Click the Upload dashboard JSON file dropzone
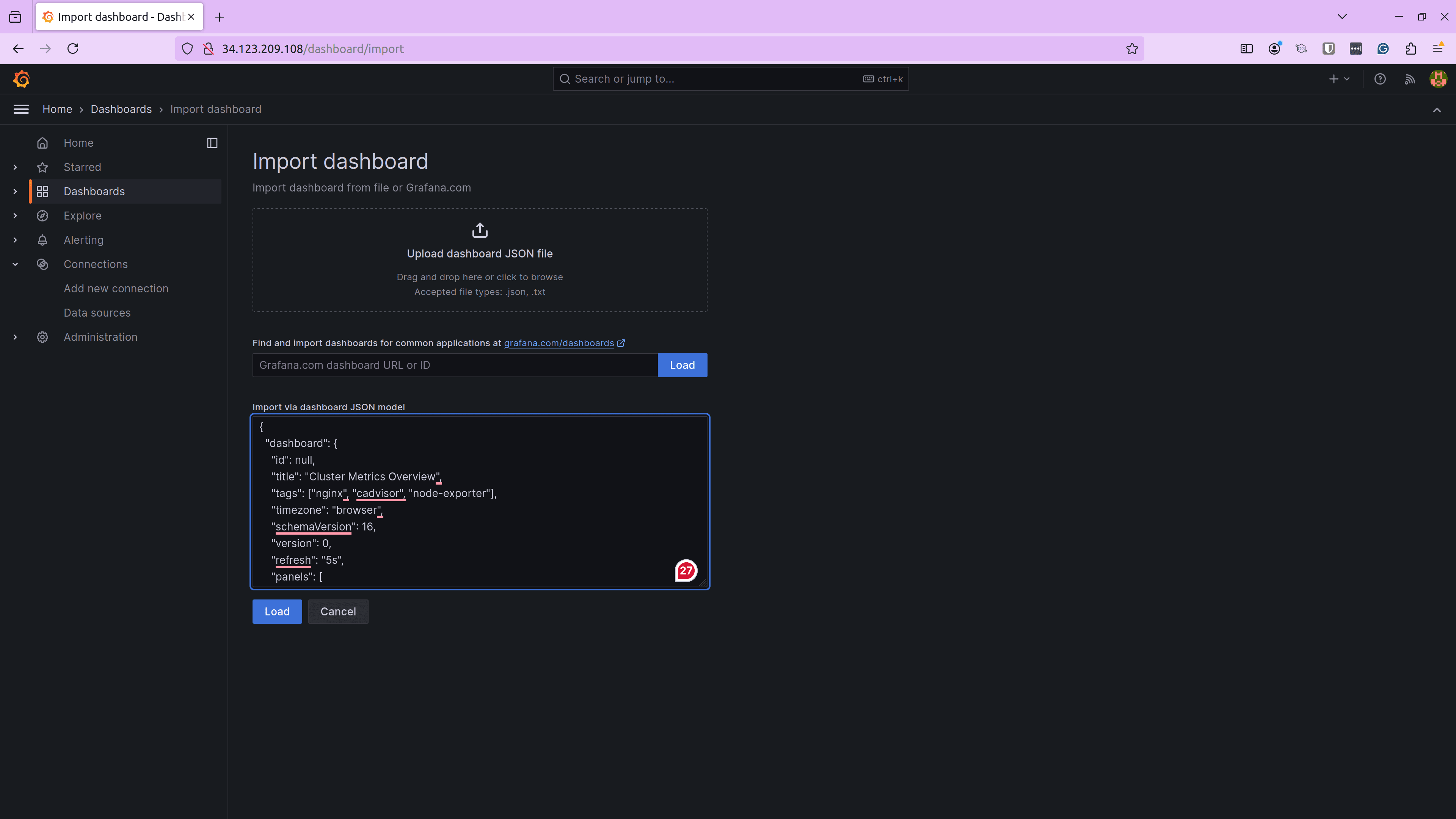Screen dimensions: 1456x819 tap(480, 260)
